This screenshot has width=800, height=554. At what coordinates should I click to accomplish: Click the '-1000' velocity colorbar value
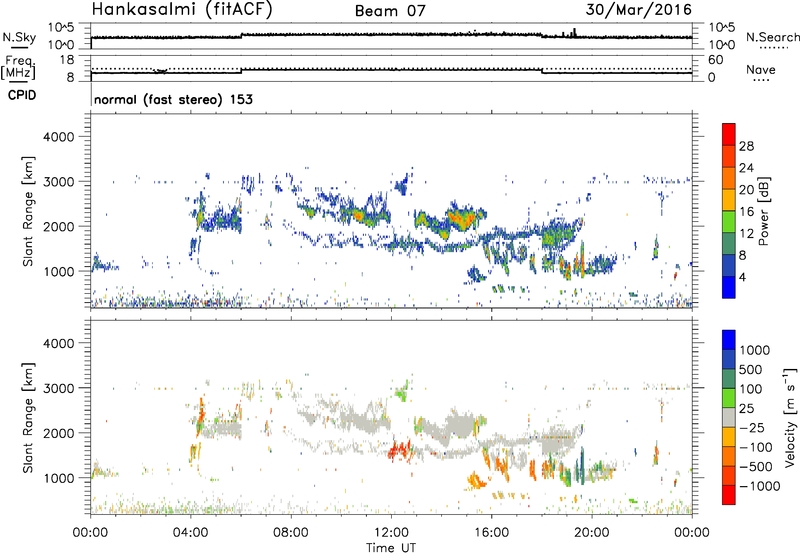click(759, 486)
